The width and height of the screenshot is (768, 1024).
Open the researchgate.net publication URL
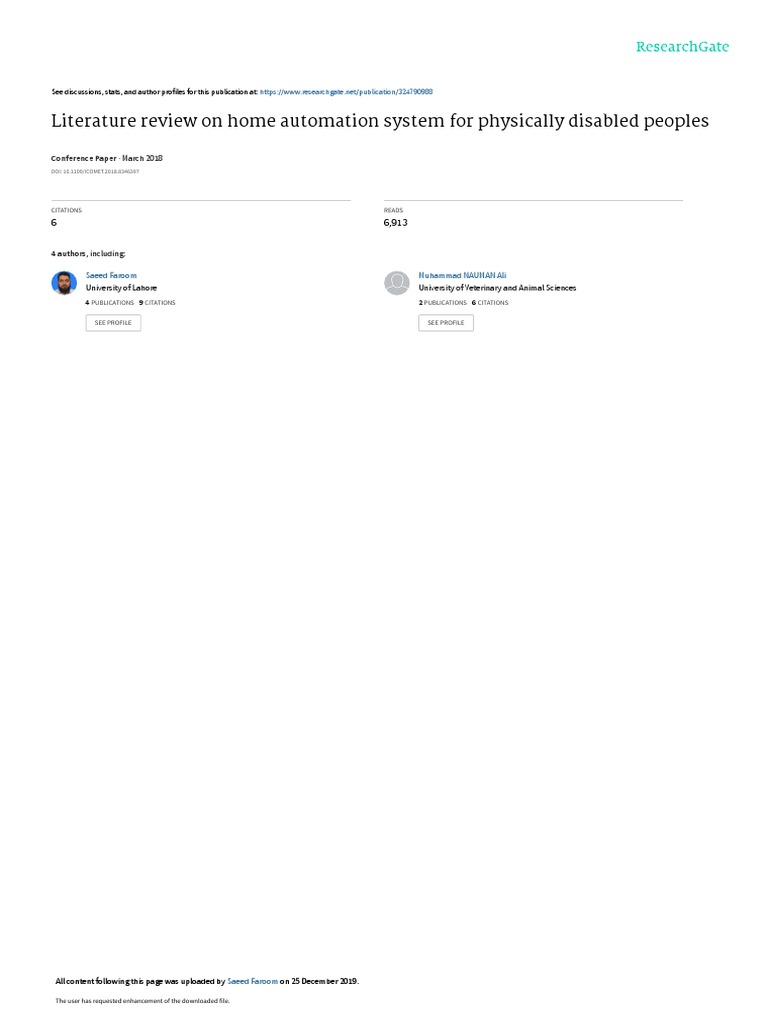pos(346,92)
